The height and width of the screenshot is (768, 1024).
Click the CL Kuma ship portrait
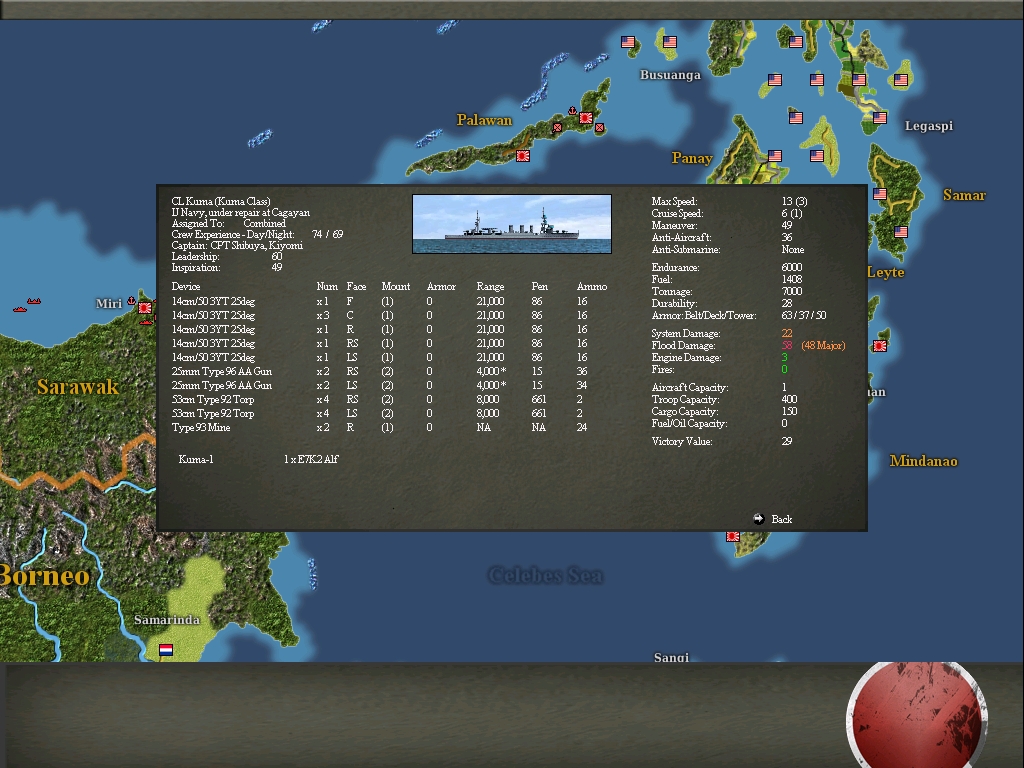tap(512, 224)
